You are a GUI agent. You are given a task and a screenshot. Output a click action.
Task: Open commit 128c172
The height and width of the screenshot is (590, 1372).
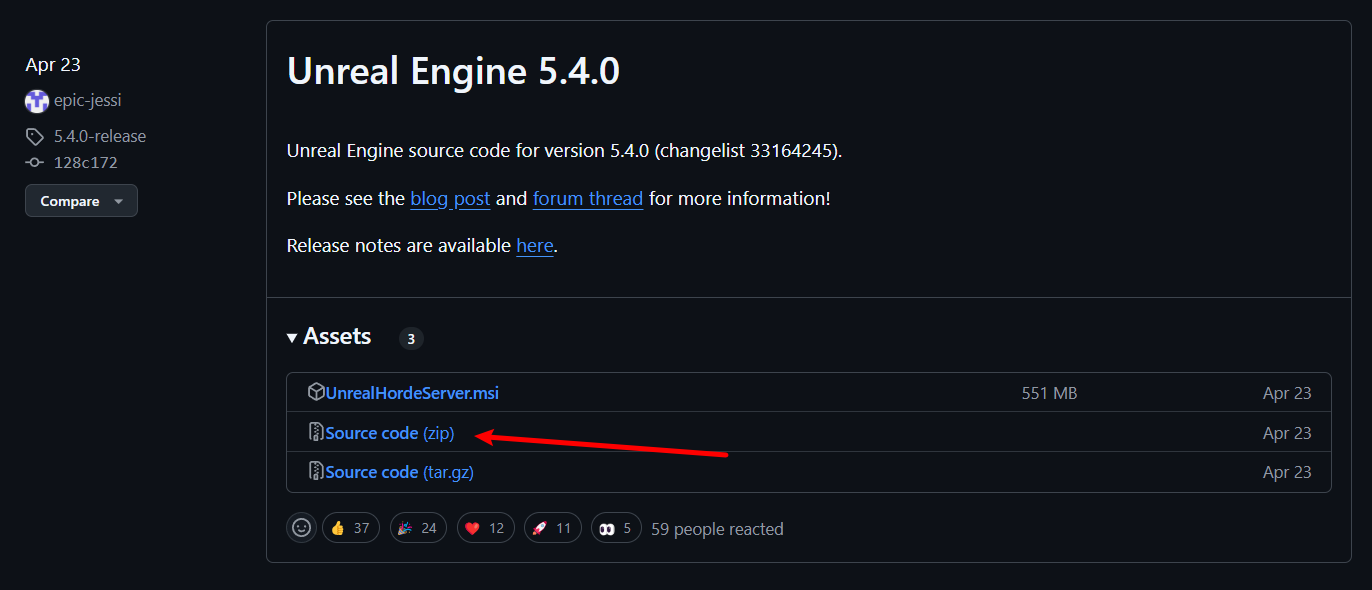click(86, 162)
